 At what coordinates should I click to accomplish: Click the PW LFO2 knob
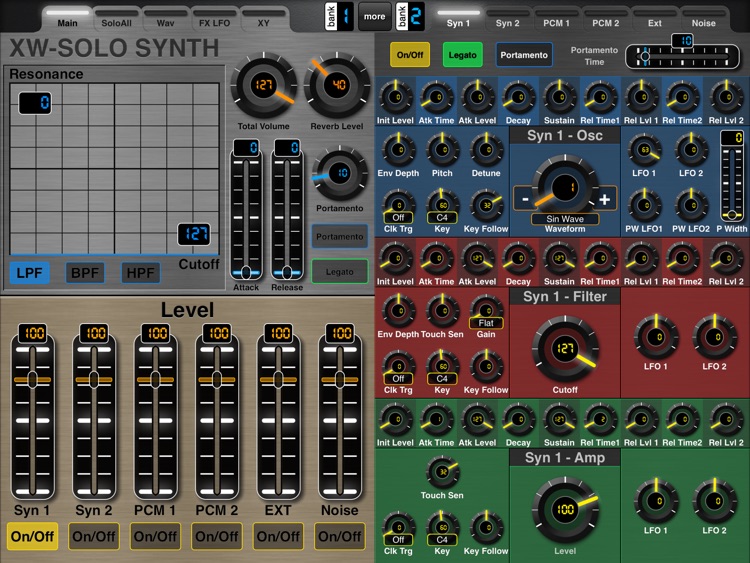[691, 206]
